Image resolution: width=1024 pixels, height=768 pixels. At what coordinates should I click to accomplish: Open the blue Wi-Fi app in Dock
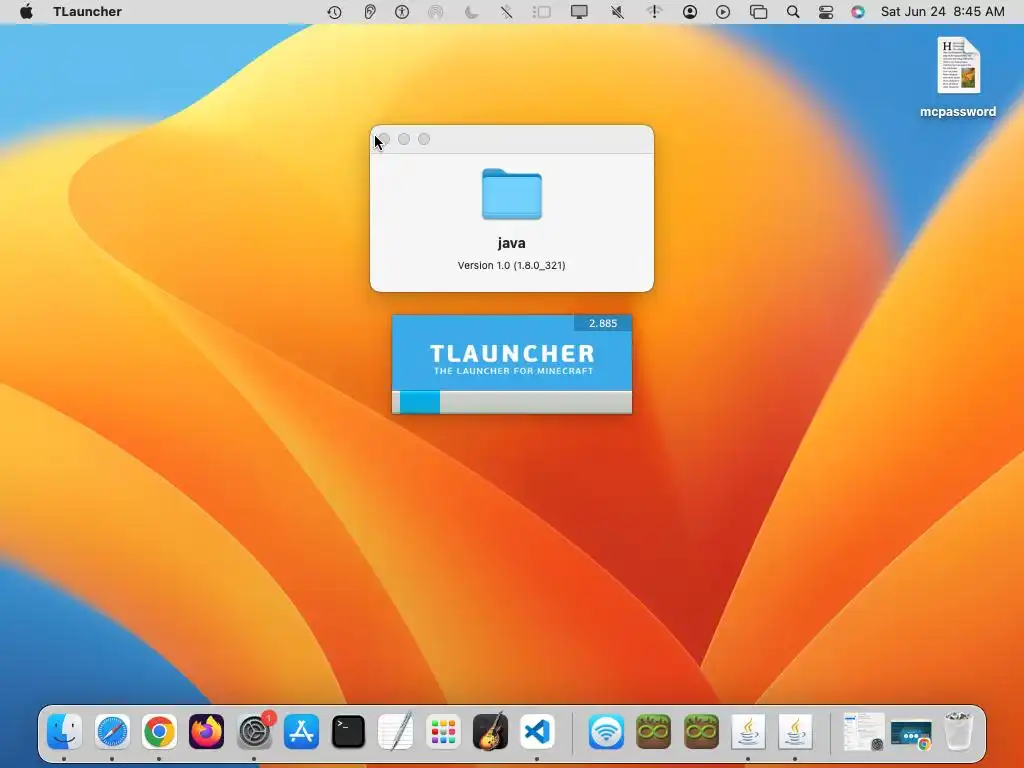click(606, 731)
